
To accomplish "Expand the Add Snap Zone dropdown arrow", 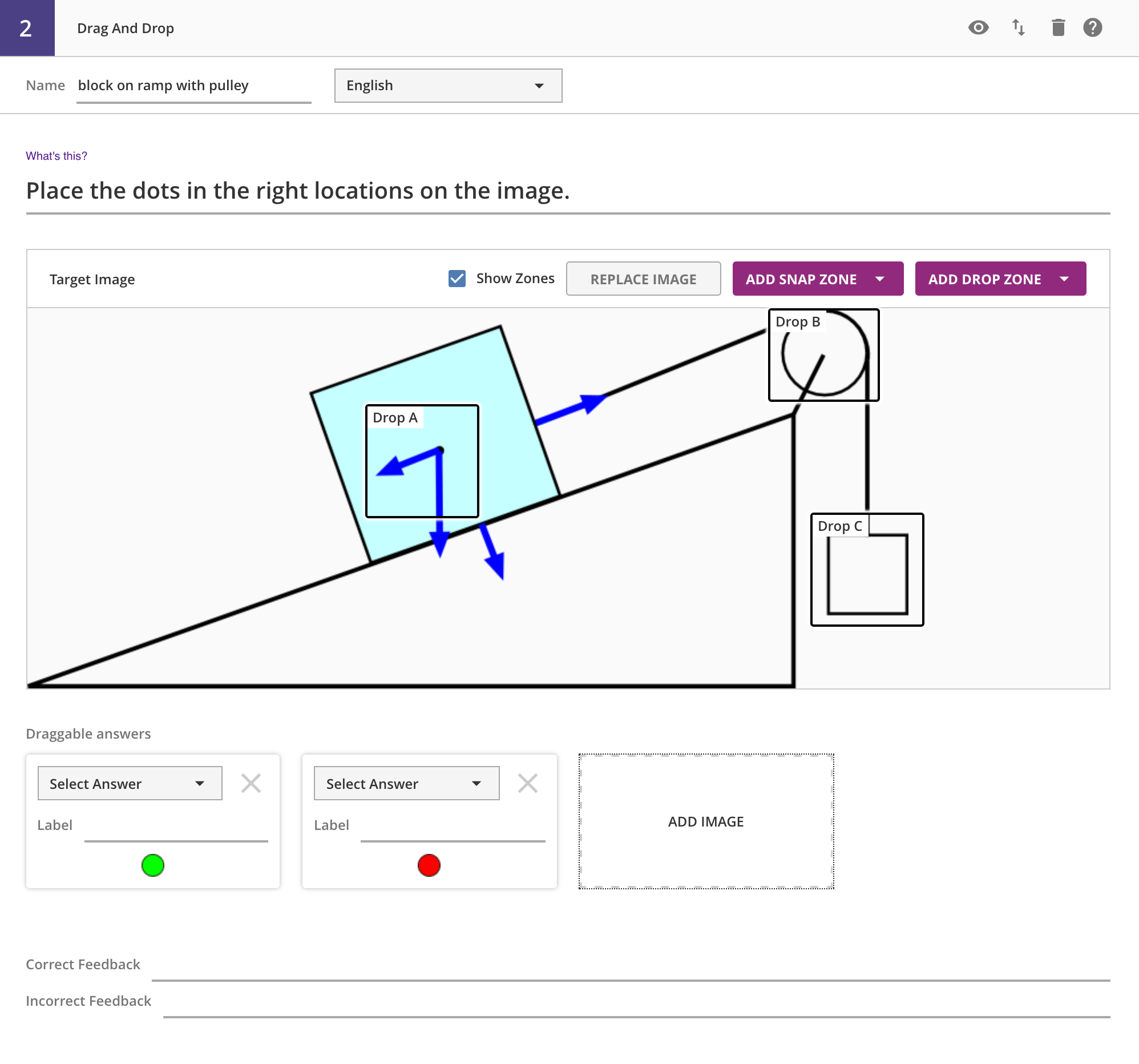I will click(x=879, y=279).
